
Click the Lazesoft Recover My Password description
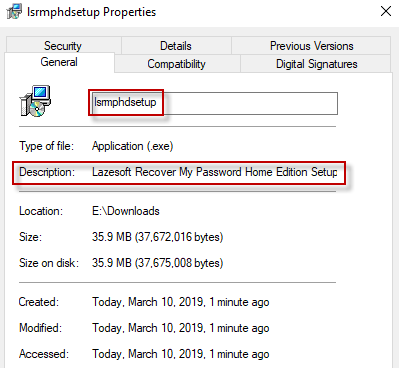pos(215,172)
